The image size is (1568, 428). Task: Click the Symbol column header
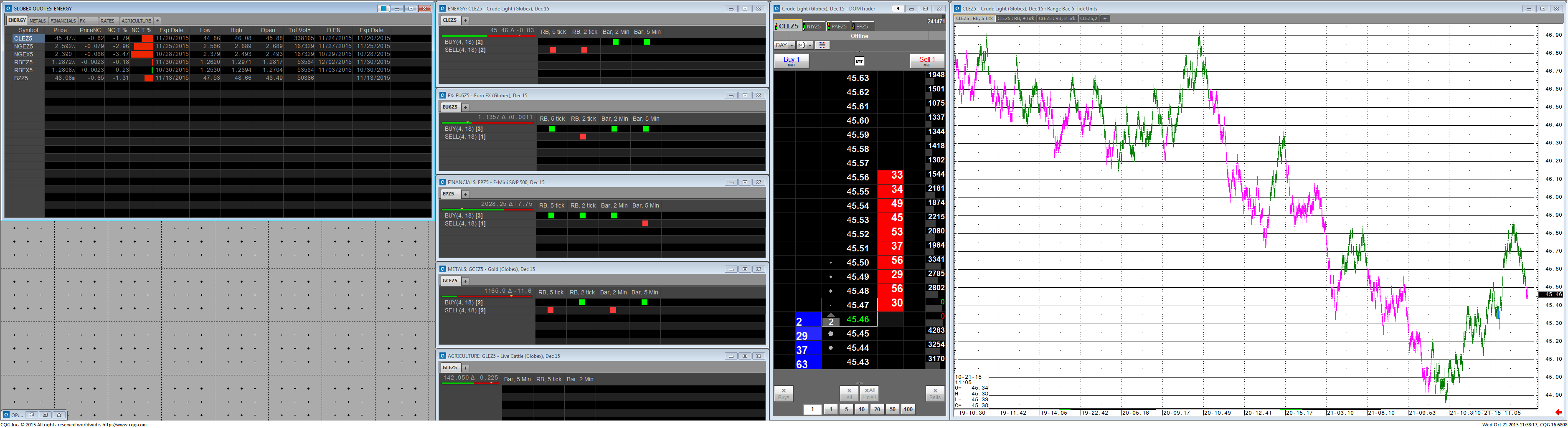(x=28, y=30)
